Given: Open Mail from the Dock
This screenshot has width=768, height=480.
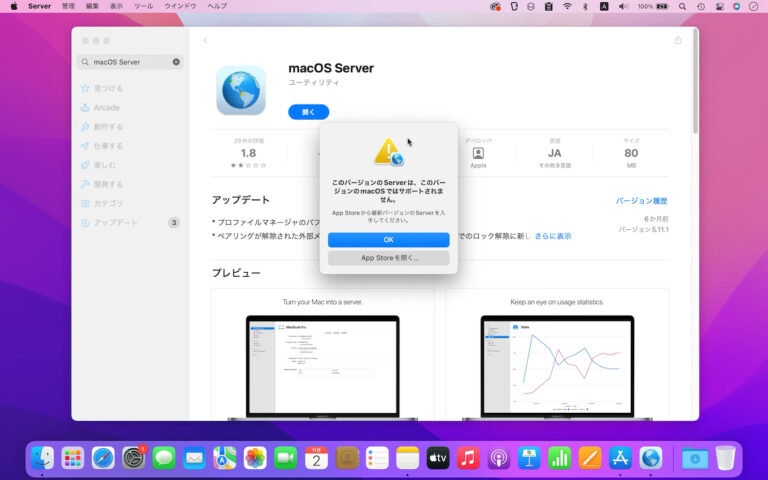Looking at the screenshot, I should click(194, 458).
